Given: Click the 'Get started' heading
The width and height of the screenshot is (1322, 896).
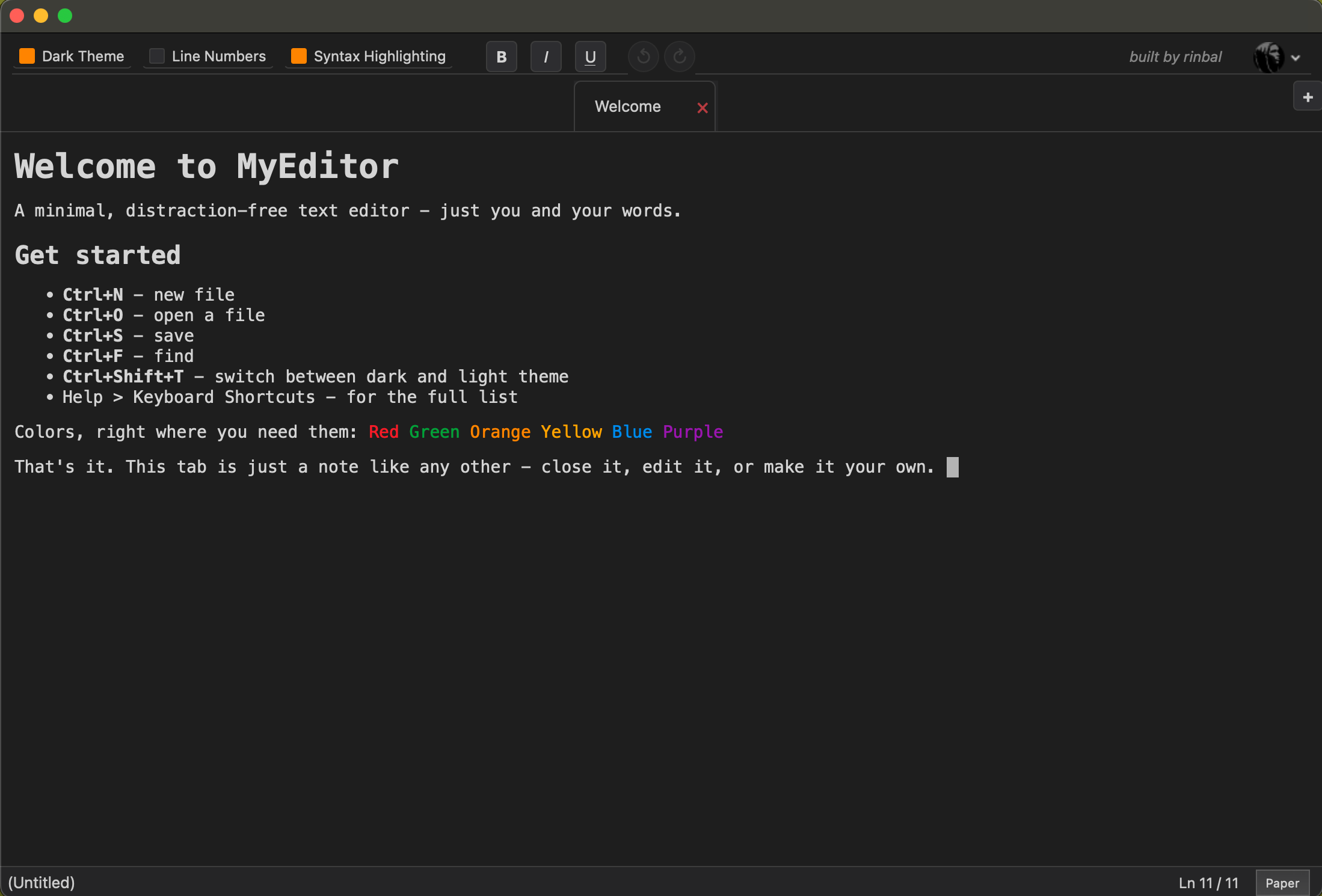Looking at the screenshot, I should [x=97, y=255].
